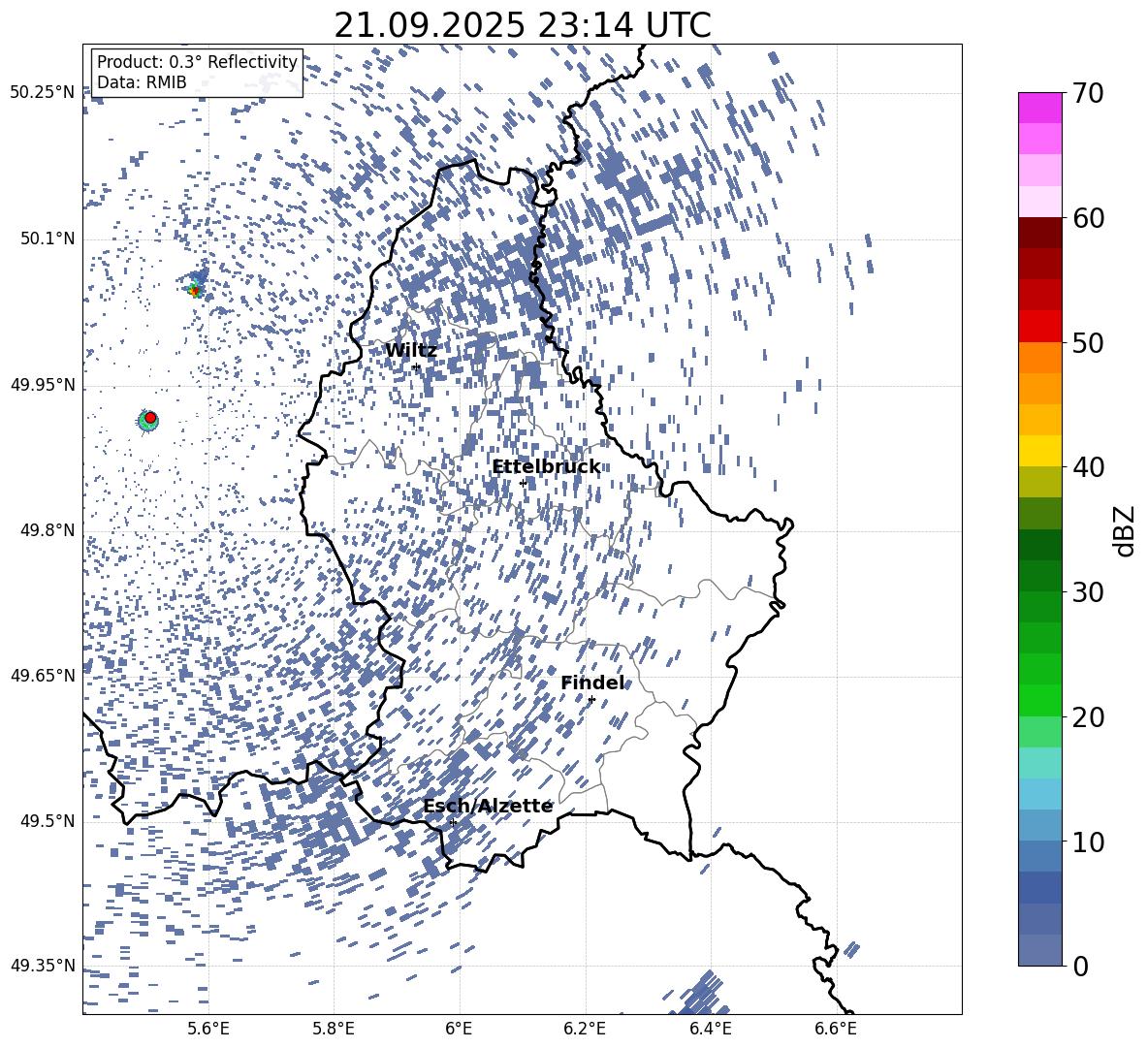This screenshot has height=1048, width=1148.
Task: Click the Wiltz city label
Action: pyautogui.click(x=411, y=351)
